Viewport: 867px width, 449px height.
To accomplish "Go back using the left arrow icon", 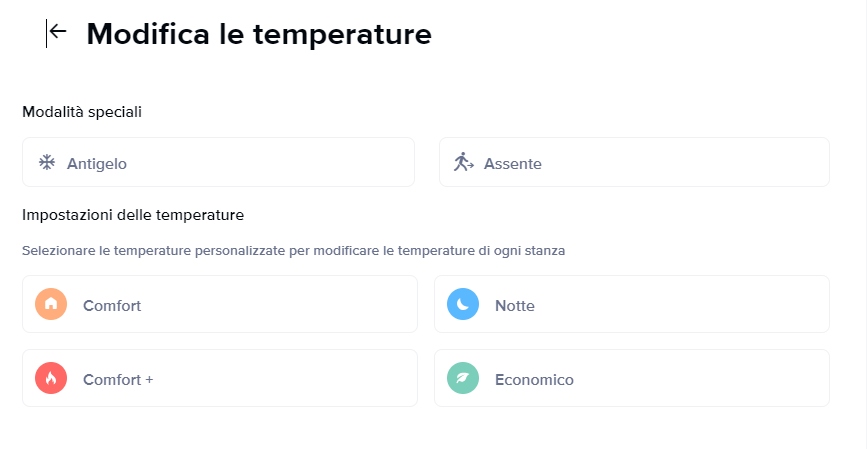I will coord(58,32).
